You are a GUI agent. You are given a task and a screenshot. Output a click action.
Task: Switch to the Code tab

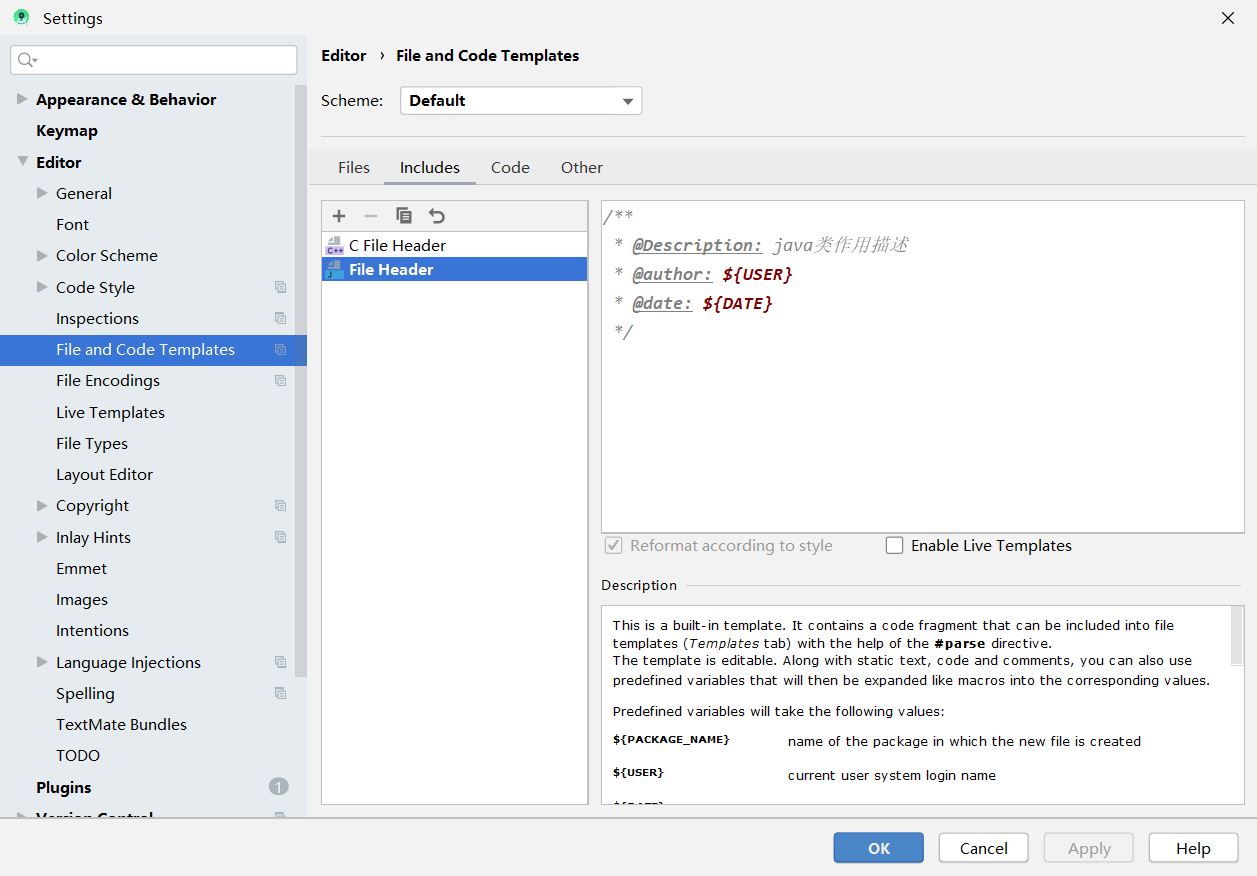click(x=510, y=168)
